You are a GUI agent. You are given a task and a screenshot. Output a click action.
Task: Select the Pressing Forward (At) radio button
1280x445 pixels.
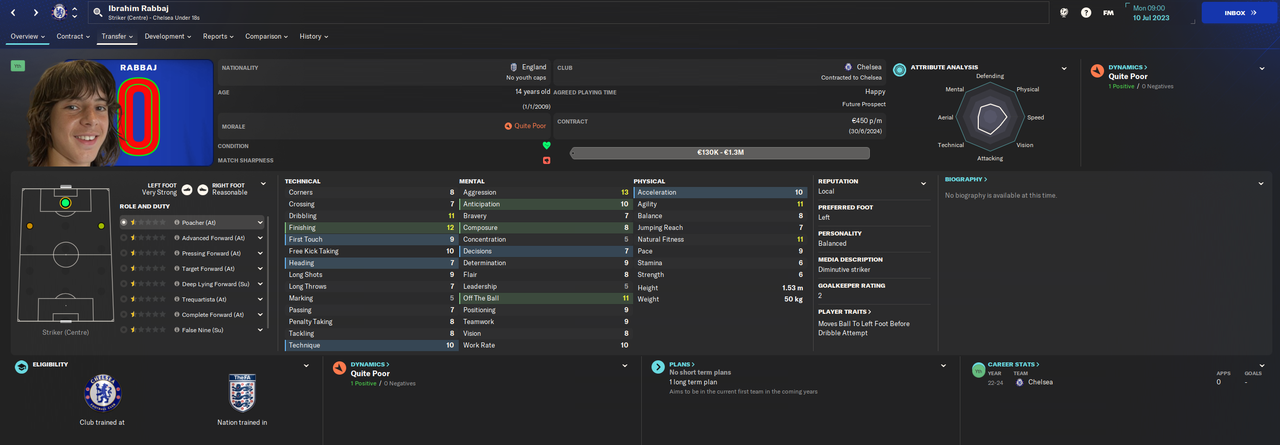pyautogui.click(x=124, y=253)
